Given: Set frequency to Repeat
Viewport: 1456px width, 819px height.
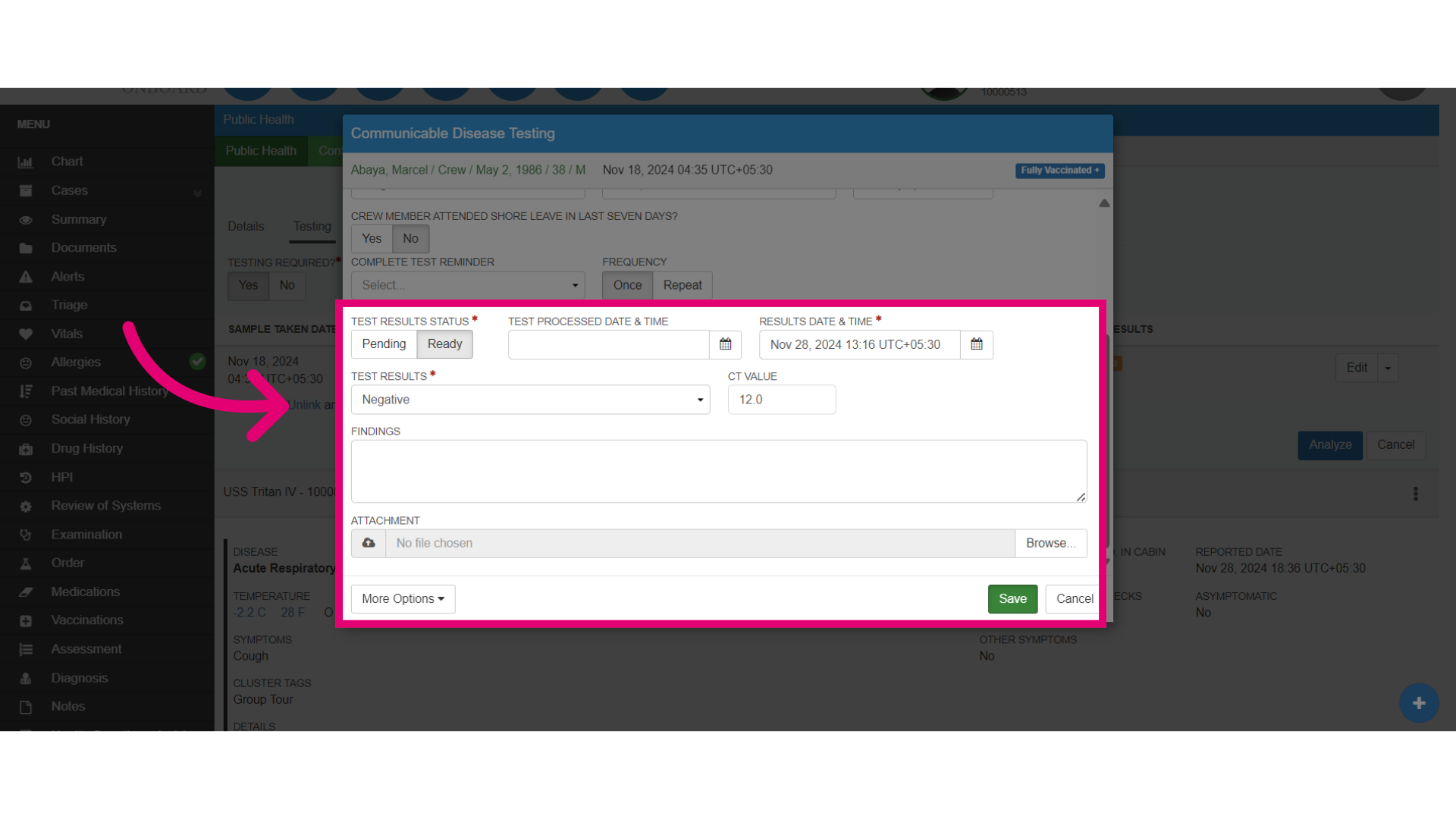Looking at the screenshot, I should click(x=682, y=285).
